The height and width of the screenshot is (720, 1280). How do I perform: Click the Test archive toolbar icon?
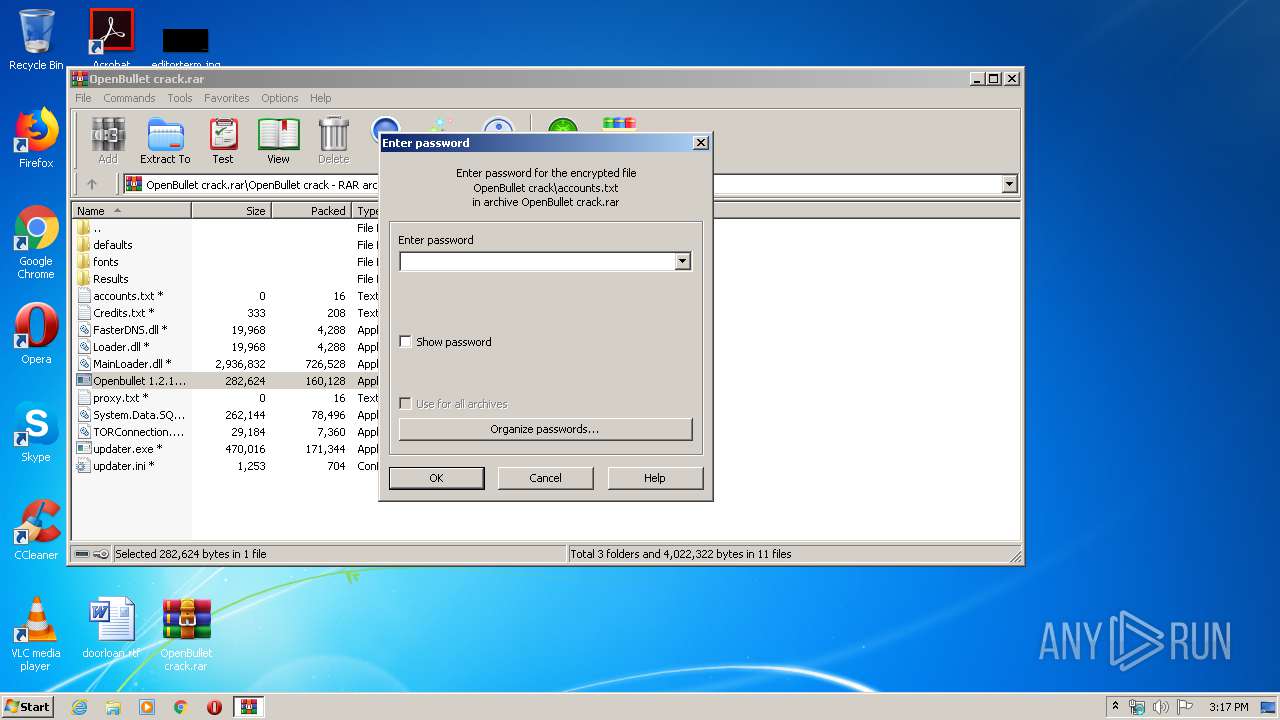pyautogui.click(x=223, y=141)
